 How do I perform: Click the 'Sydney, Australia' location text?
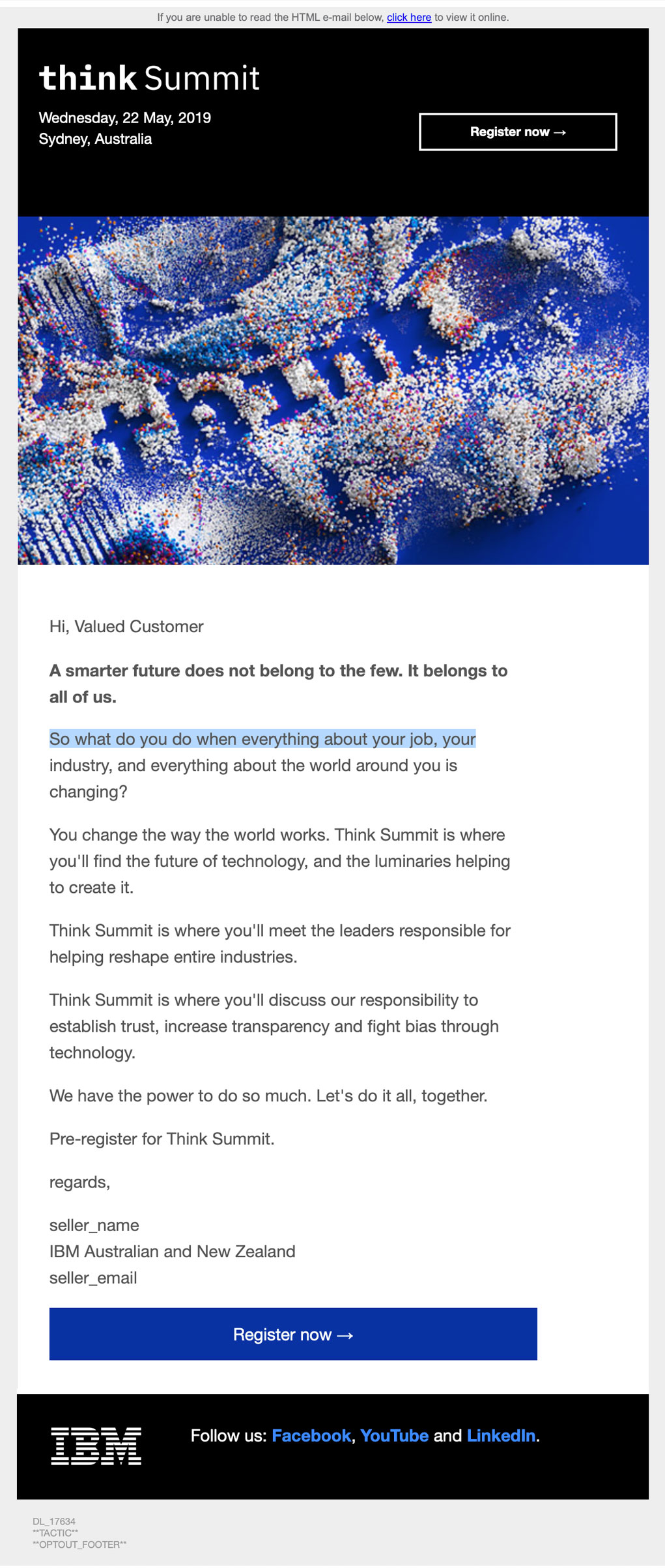[x=95, y=139]
